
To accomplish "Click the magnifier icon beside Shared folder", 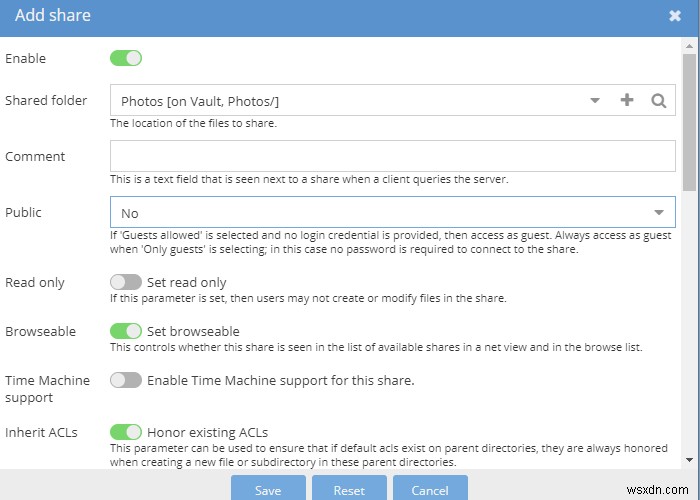I will (x=658, y=100).
